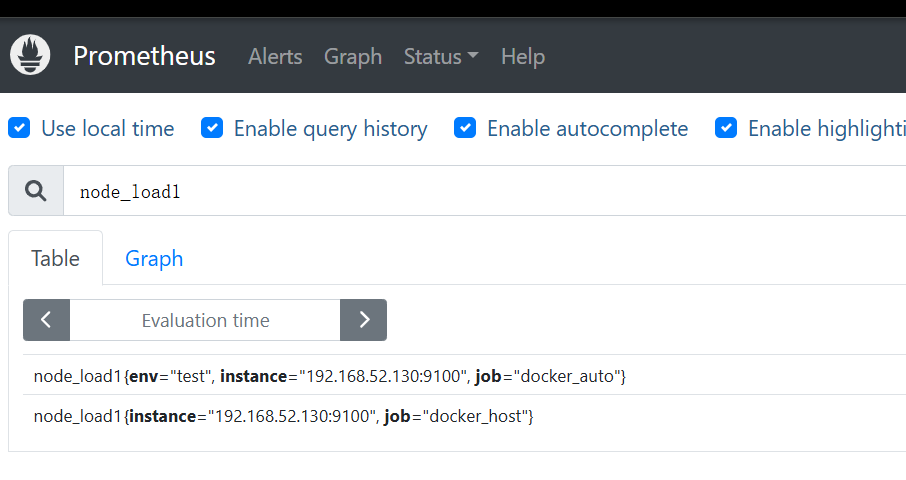
Task: Click the Enable autocomplete label
Action: click(588, 129)
